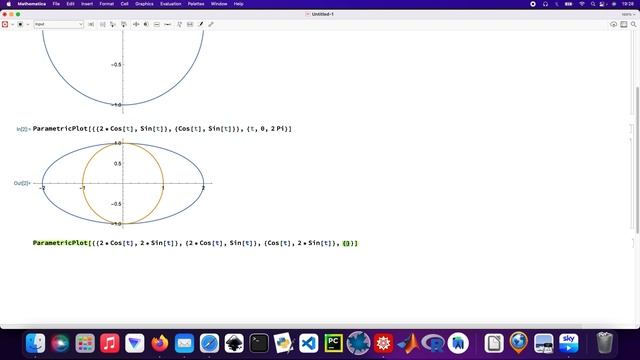Click the first toolbar icon after the style dropdown

coord(91,24)
